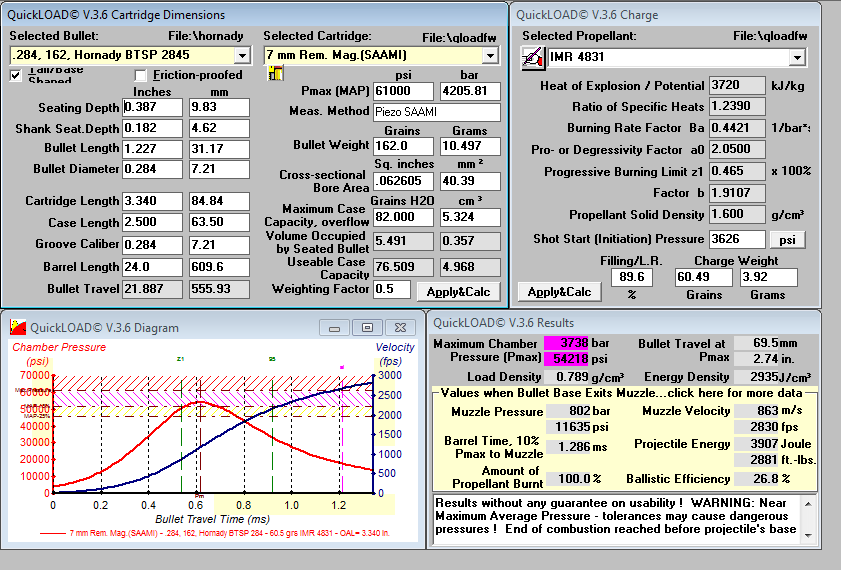841x570 pixels.
Task: Click the Projectile Energy 3907 Joule value
Action: [x=756, y=444]
